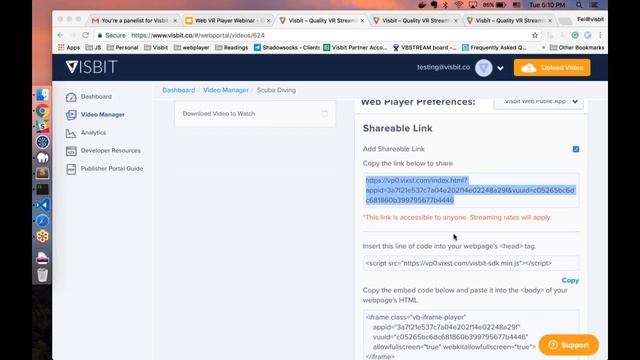This screenshot has height=360, width=640.
Task: Click the AirPlay display menu icon
Action: pyautogui.click(x=473, y=5)
